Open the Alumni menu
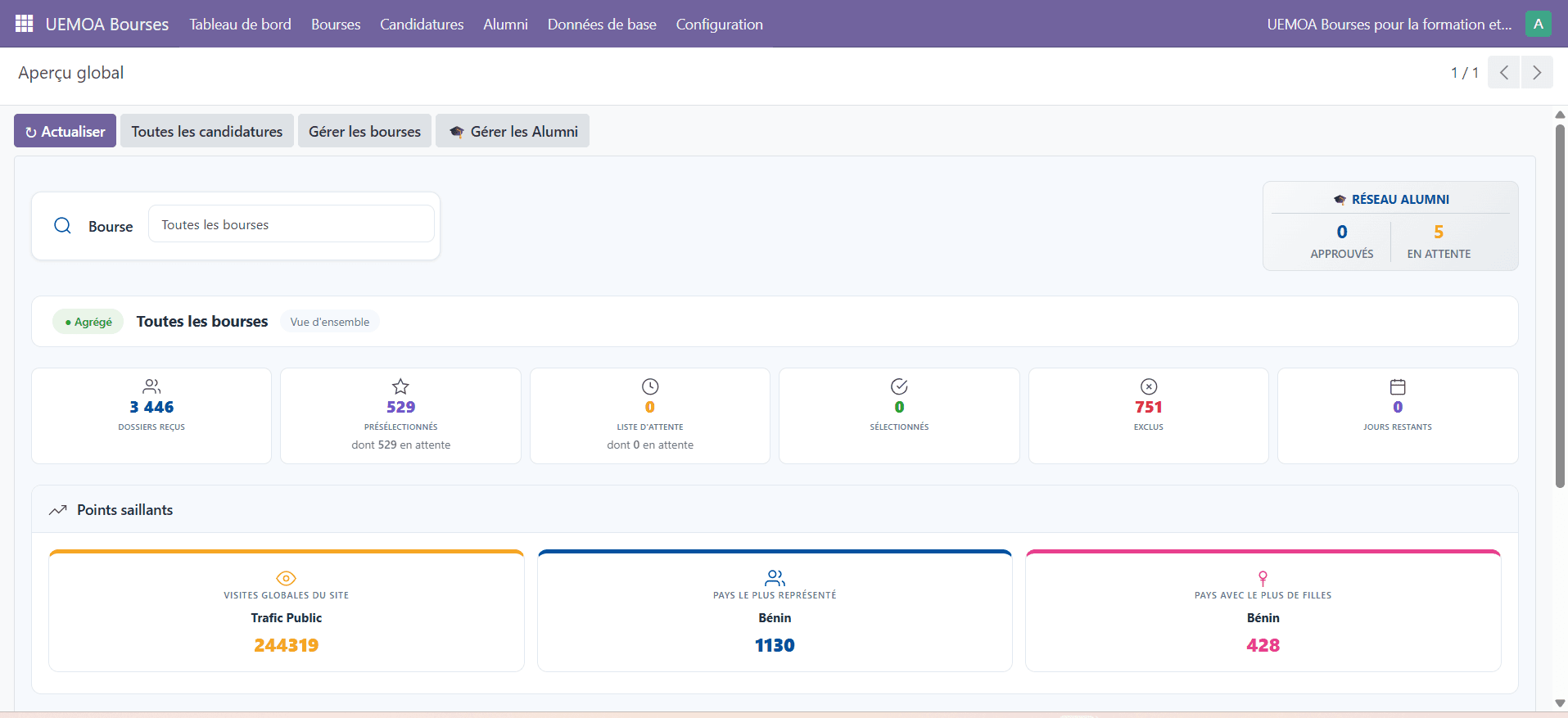Screen dimensions: 1568x718 (x=505, y=25)
